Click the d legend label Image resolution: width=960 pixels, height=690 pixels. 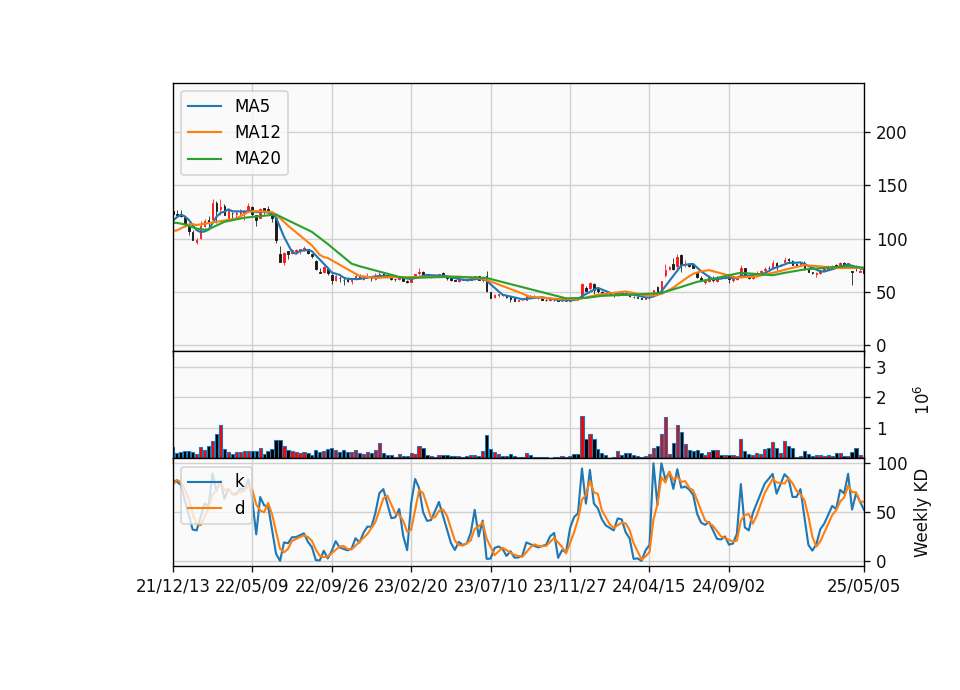pyautogui.click(x=239, y=508)
